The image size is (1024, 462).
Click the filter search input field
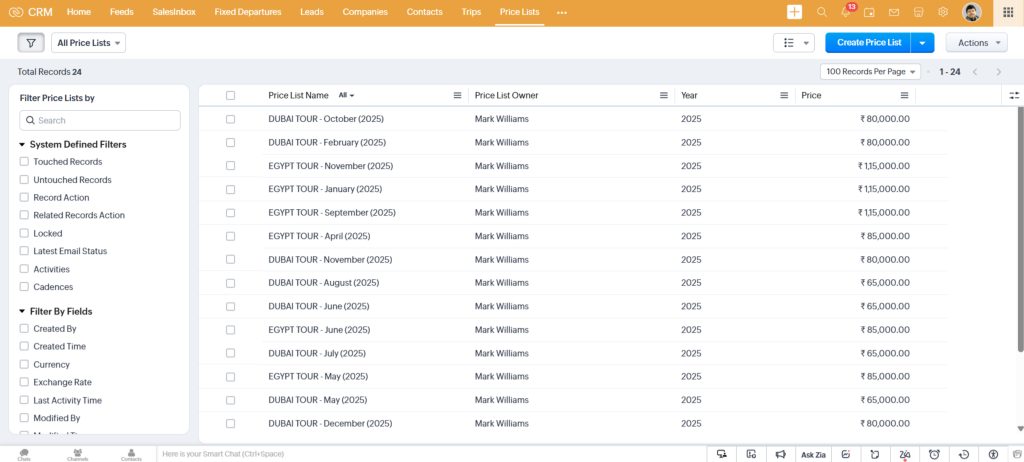click(x=100, y=120)
